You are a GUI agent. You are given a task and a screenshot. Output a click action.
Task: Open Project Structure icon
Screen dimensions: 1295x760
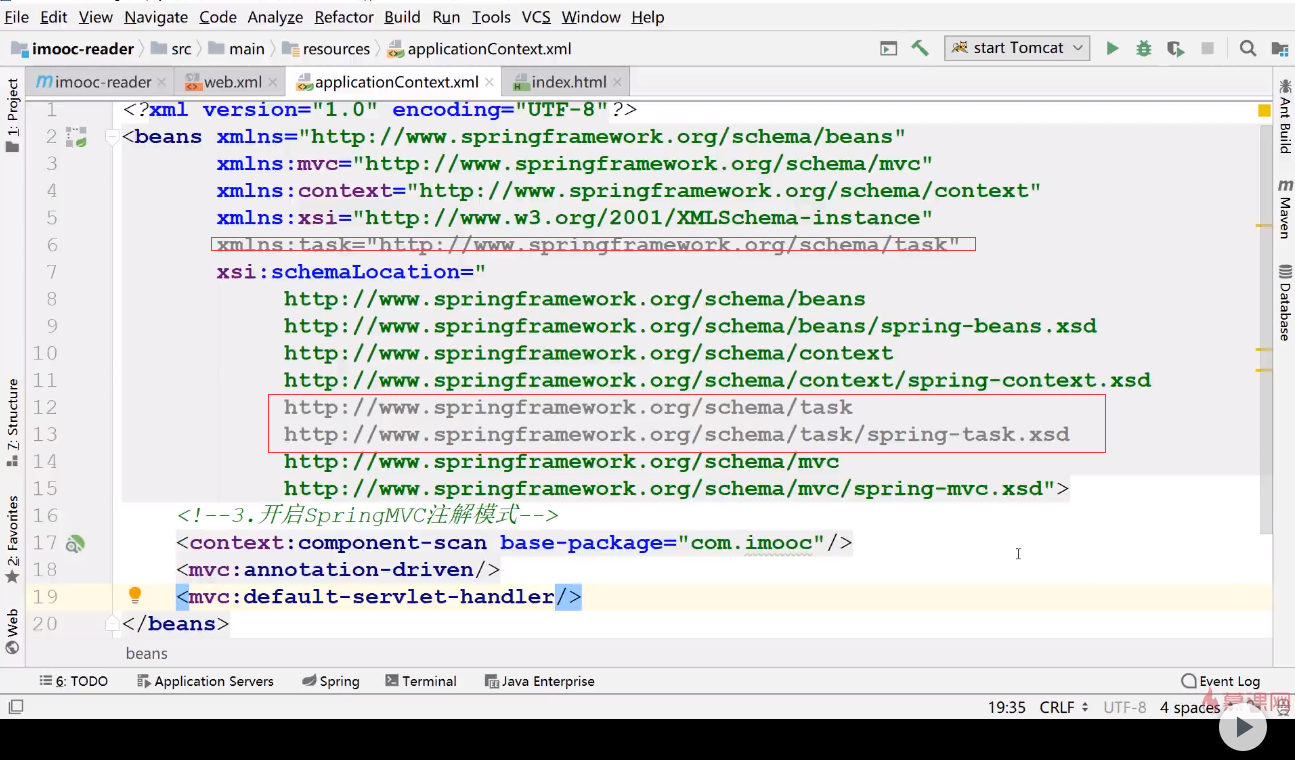(1279, 48)
